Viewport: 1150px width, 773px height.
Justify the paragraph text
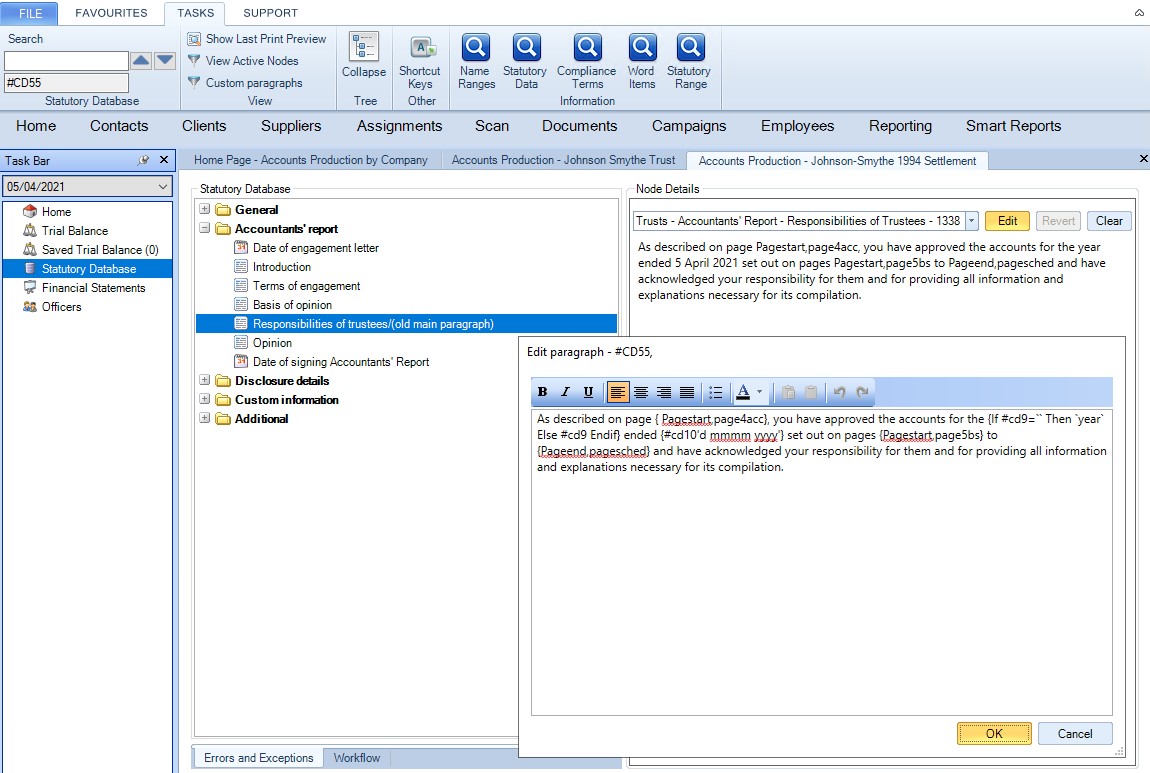[686, 392]
